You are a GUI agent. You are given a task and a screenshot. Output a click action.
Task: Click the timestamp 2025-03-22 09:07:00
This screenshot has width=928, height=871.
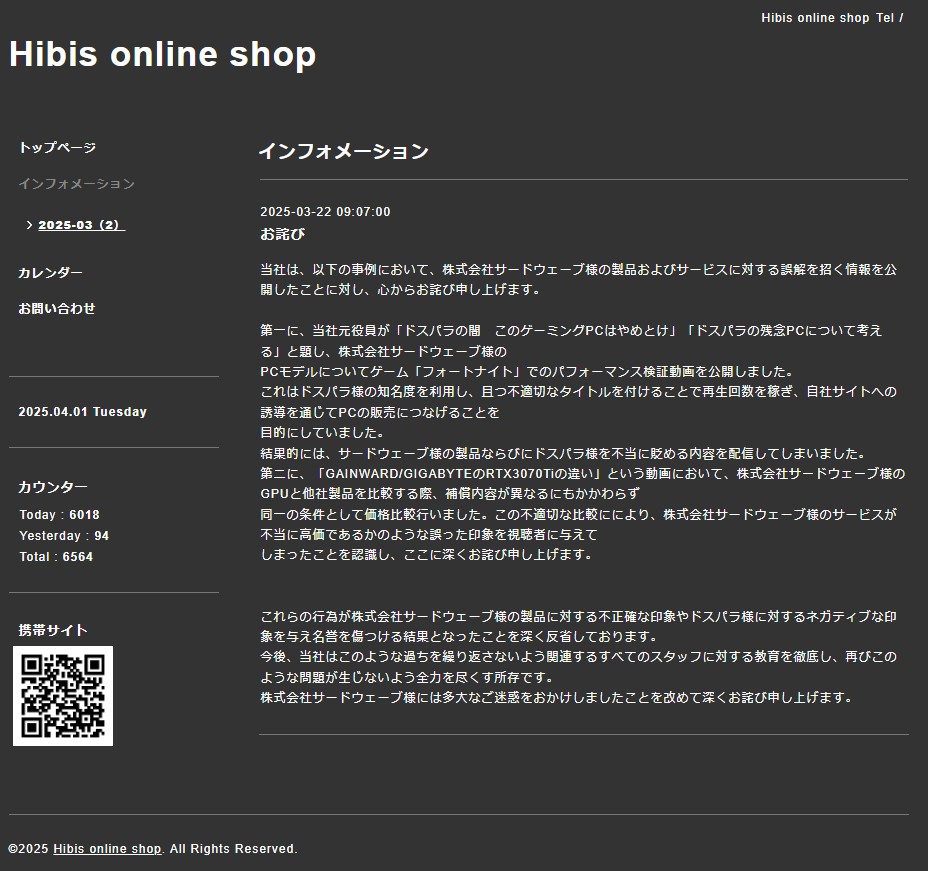326,212
